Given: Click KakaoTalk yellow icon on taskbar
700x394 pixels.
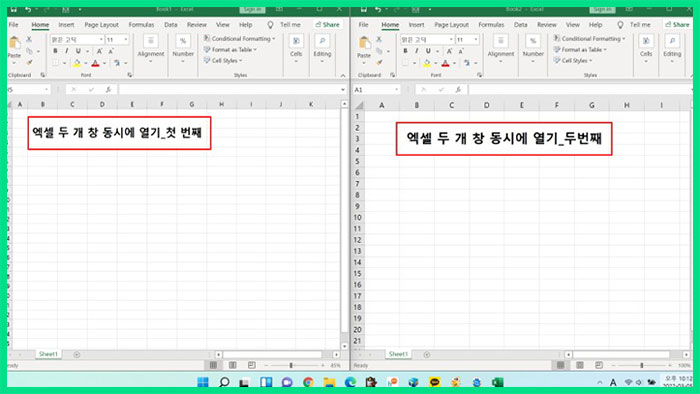Looking at the screenshot, I should click(434, 382).
